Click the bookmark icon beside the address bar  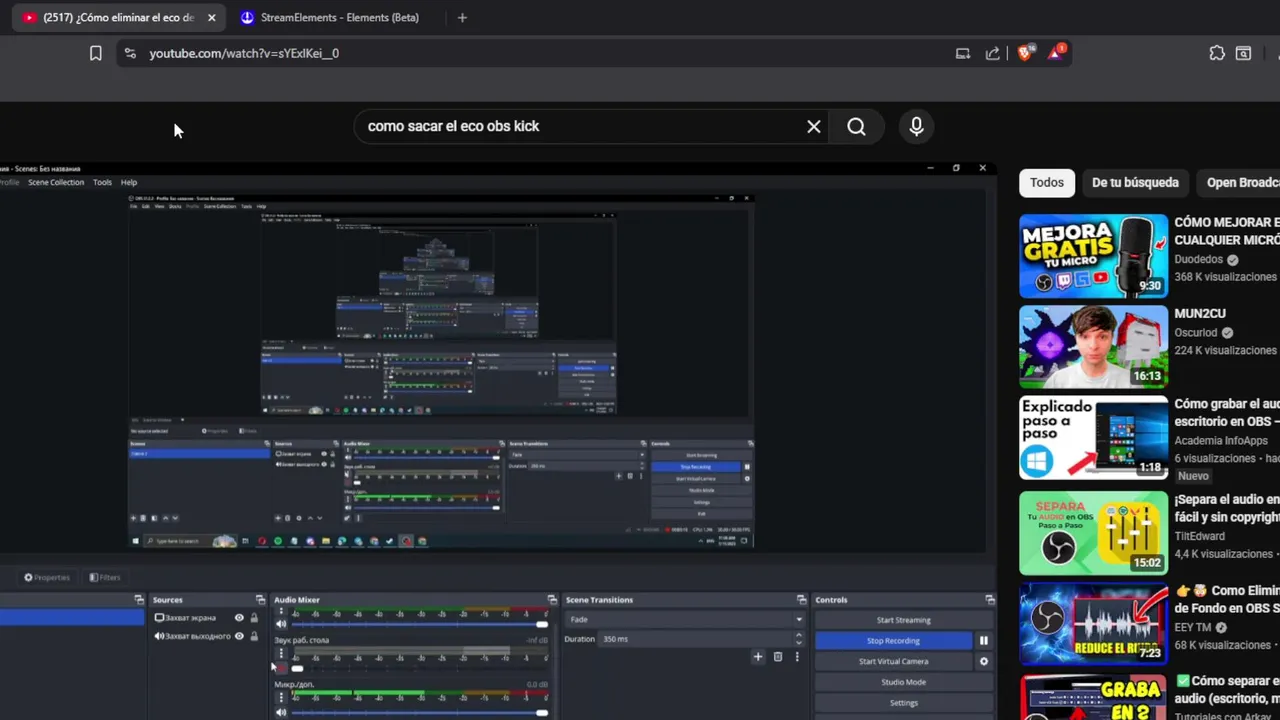pyautogui.click(x=95, y=53)
